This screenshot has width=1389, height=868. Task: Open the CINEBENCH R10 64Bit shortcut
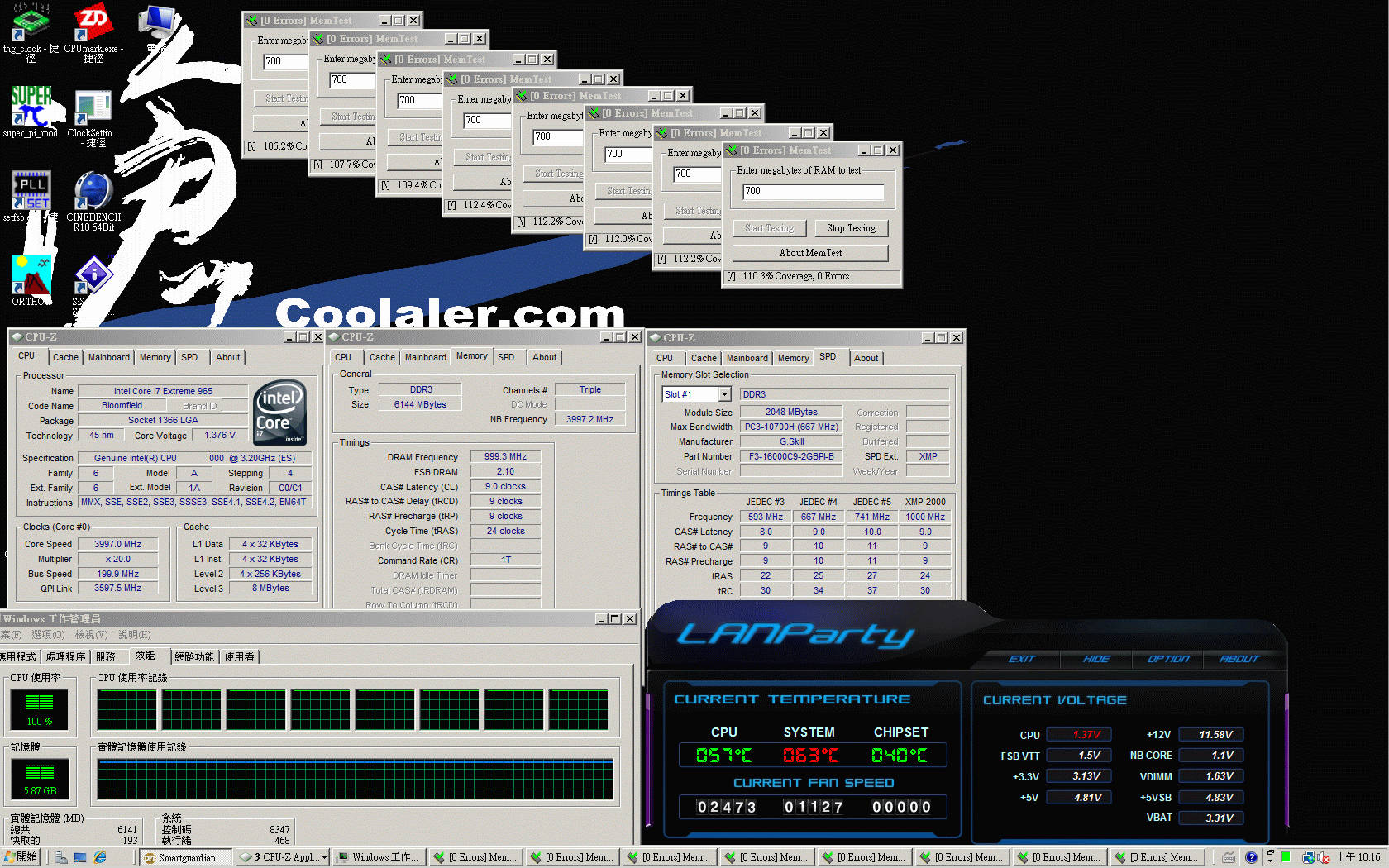[93, 201]
